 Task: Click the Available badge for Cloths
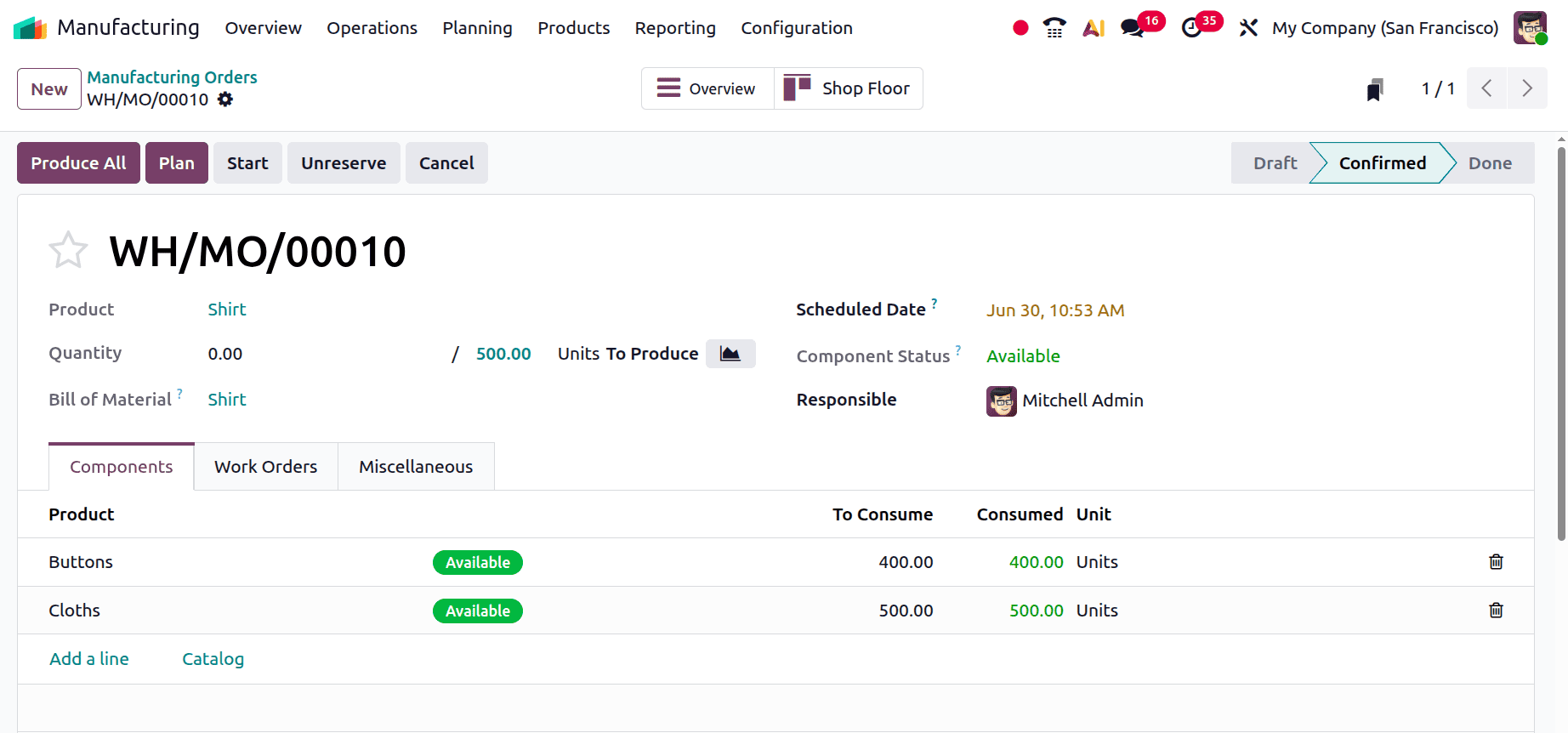tap(478, 611)
